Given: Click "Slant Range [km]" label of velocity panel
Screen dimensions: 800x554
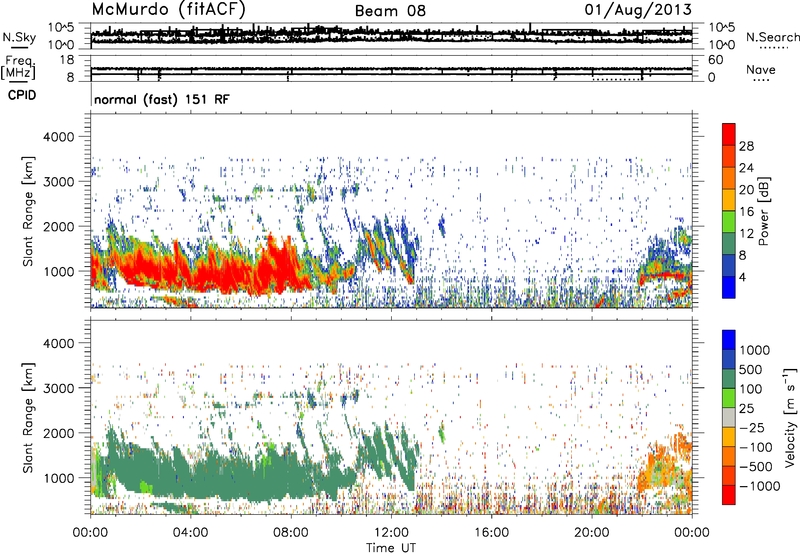Looking at the screenshot, I should pyautogui.click(x=28, y=417).
